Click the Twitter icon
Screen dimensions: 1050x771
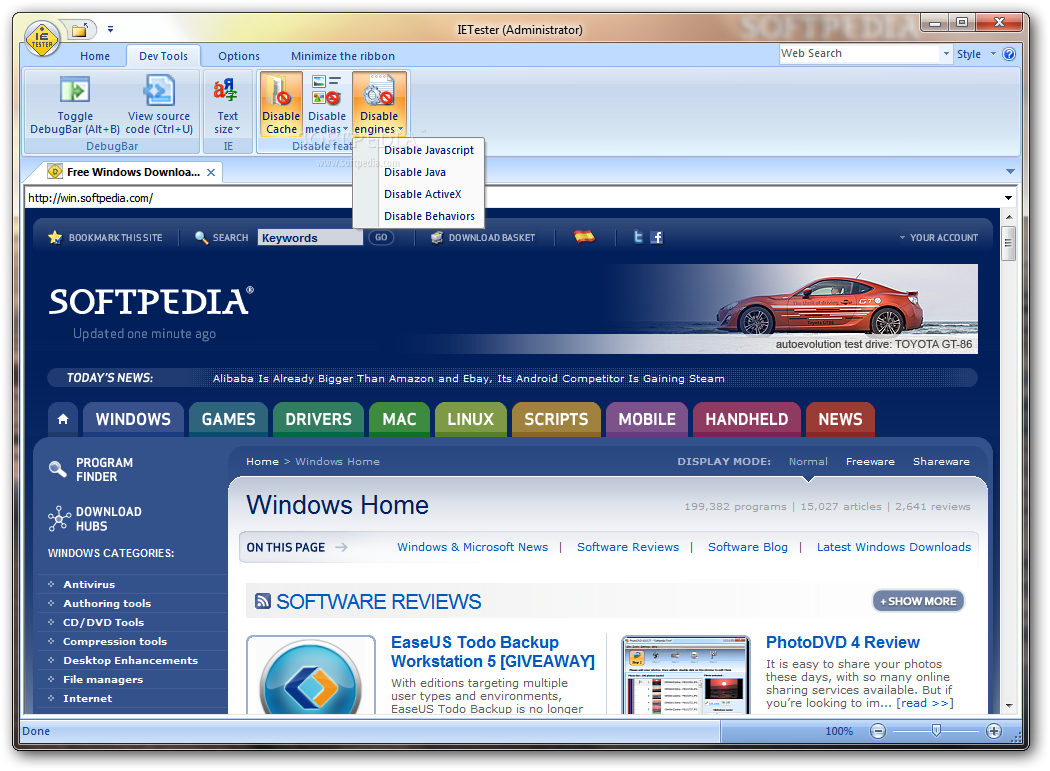[638, 236]
